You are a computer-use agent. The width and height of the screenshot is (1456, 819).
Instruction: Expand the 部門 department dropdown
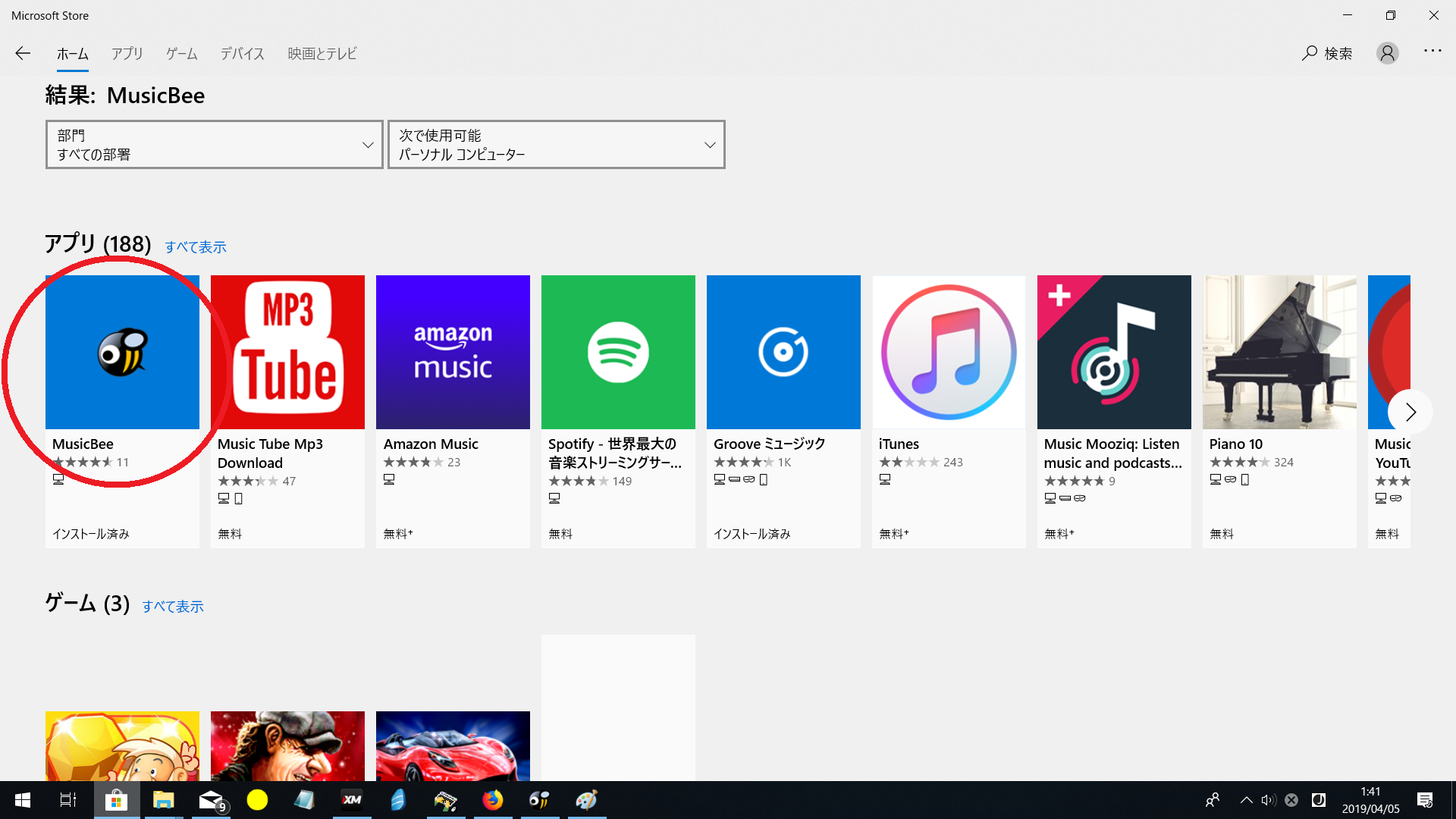click(x=215, y=144)
